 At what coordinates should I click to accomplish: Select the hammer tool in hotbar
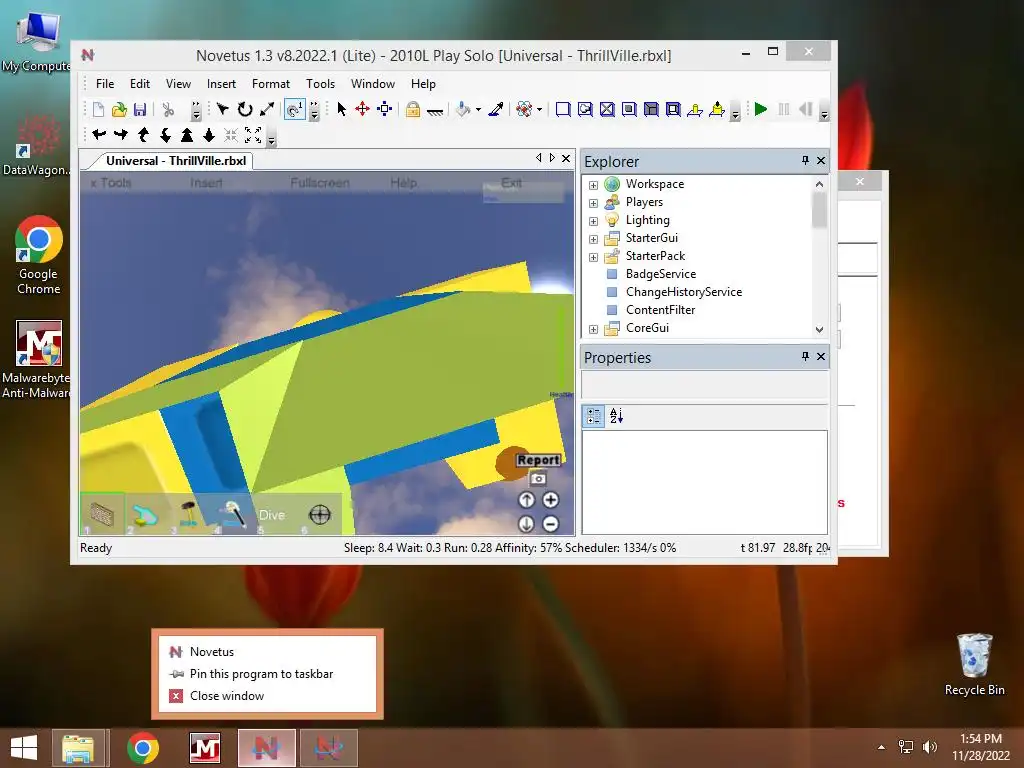coord(189,515)
